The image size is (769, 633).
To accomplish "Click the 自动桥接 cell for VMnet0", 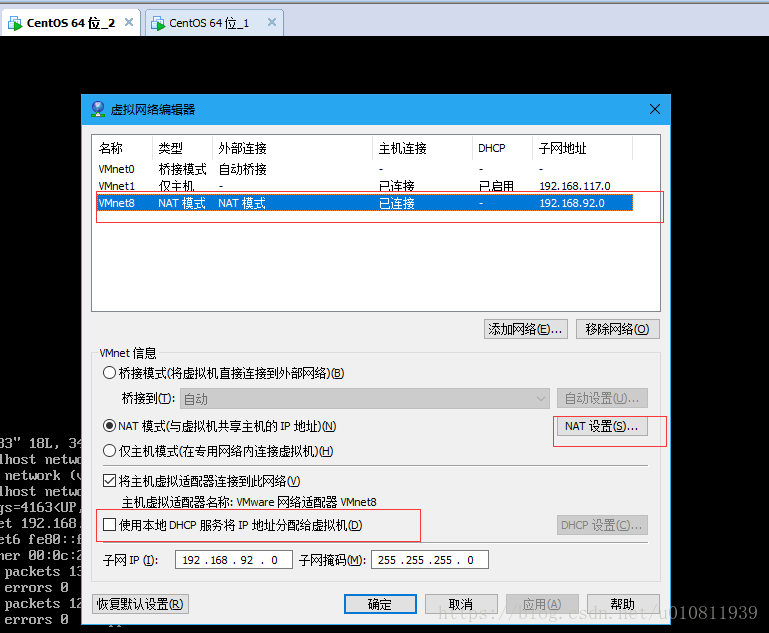I will (242, 169).
